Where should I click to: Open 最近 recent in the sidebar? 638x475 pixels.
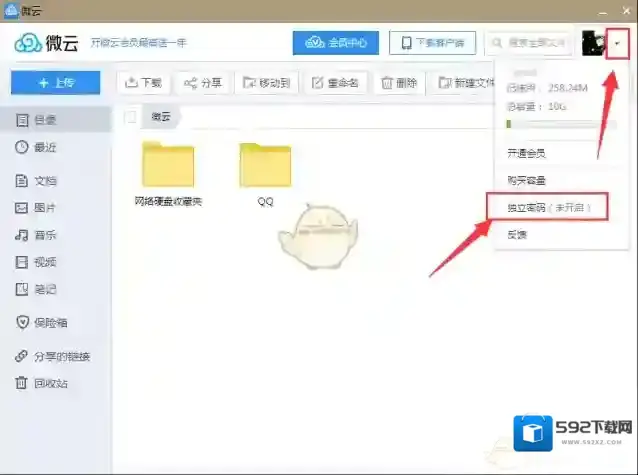pos(56,147)
